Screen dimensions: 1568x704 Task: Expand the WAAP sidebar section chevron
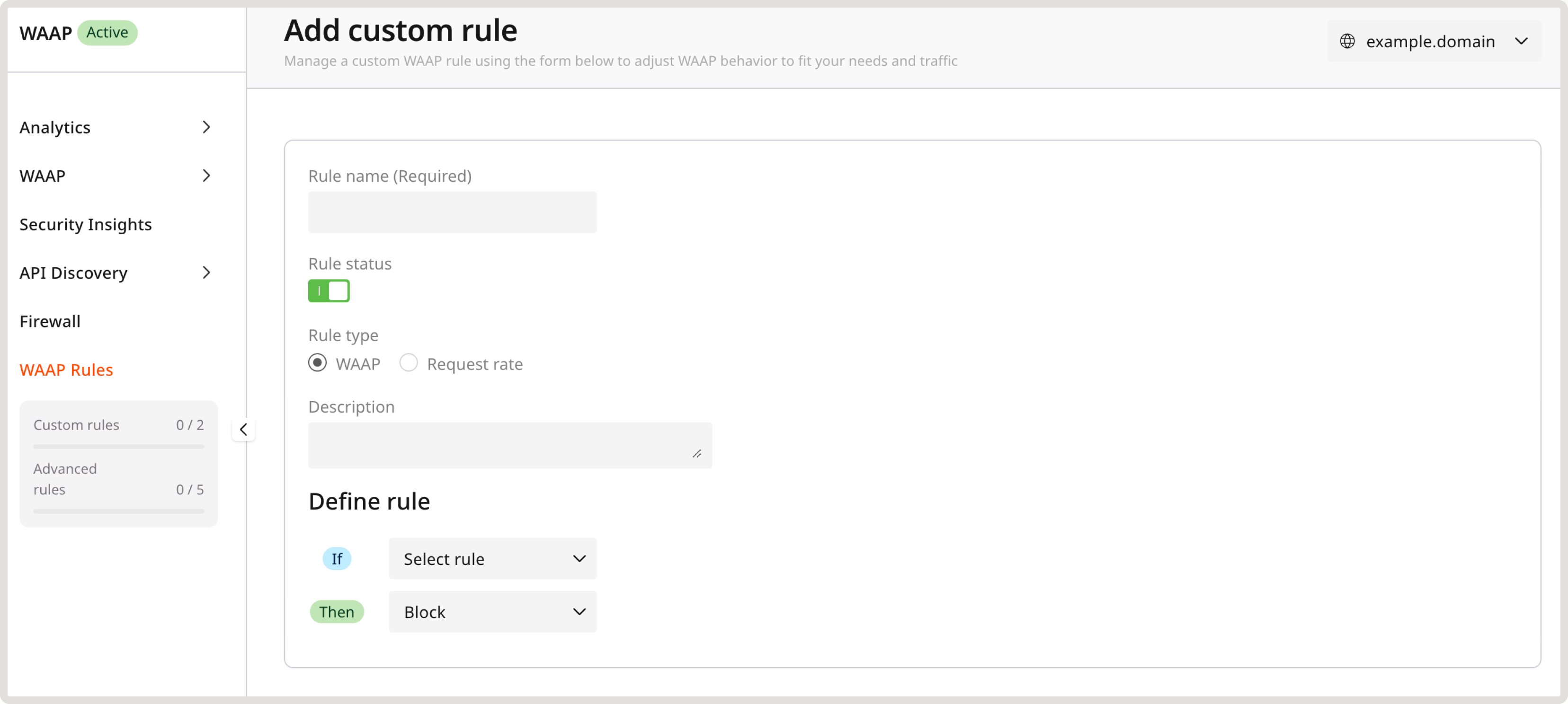[206, 176]
